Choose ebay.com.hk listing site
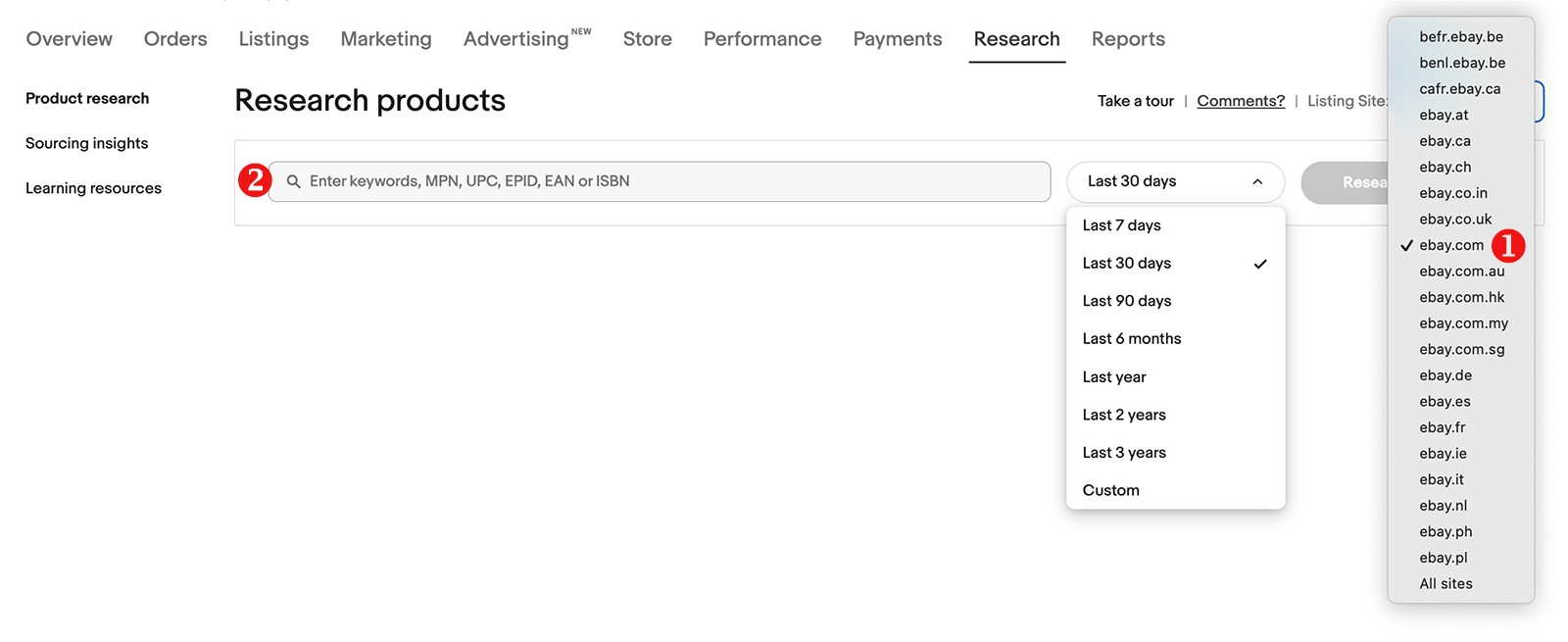The height and width of the screenshot is (642, 1568). coord(1461,297)
